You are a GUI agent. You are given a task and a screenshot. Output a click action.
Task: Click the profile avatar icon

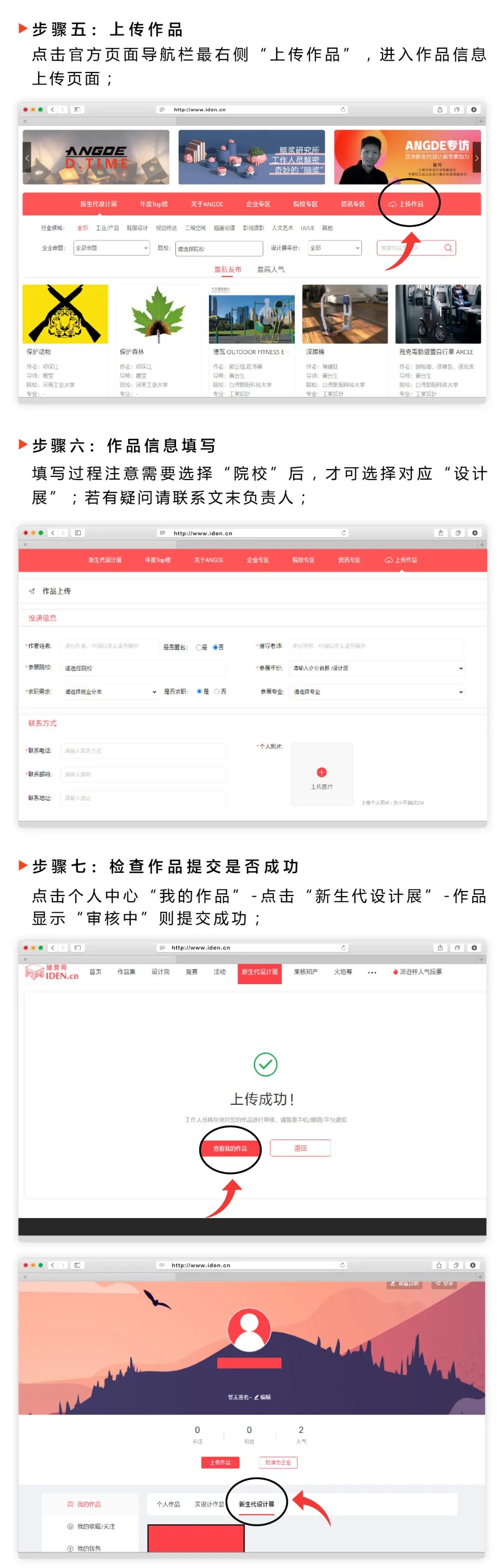pos(249,1329)
